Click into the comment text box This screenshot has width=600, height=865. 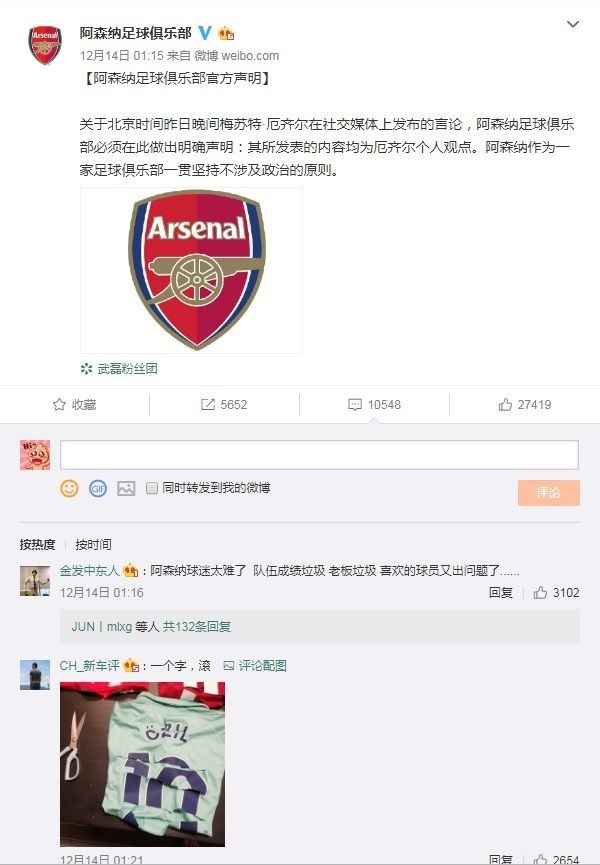pos(319,455)
